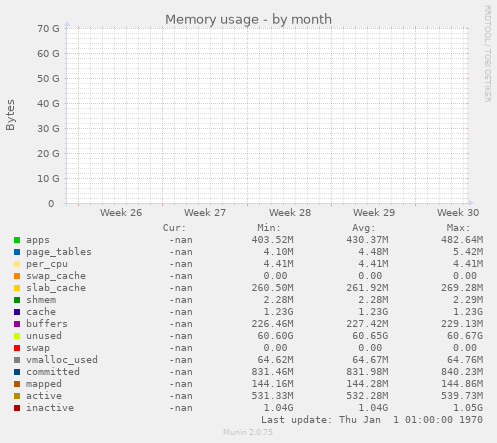This screenshot has height=443, width=497.
Task: Click committed min value 831.46M
Action: (x=272, y=372)
